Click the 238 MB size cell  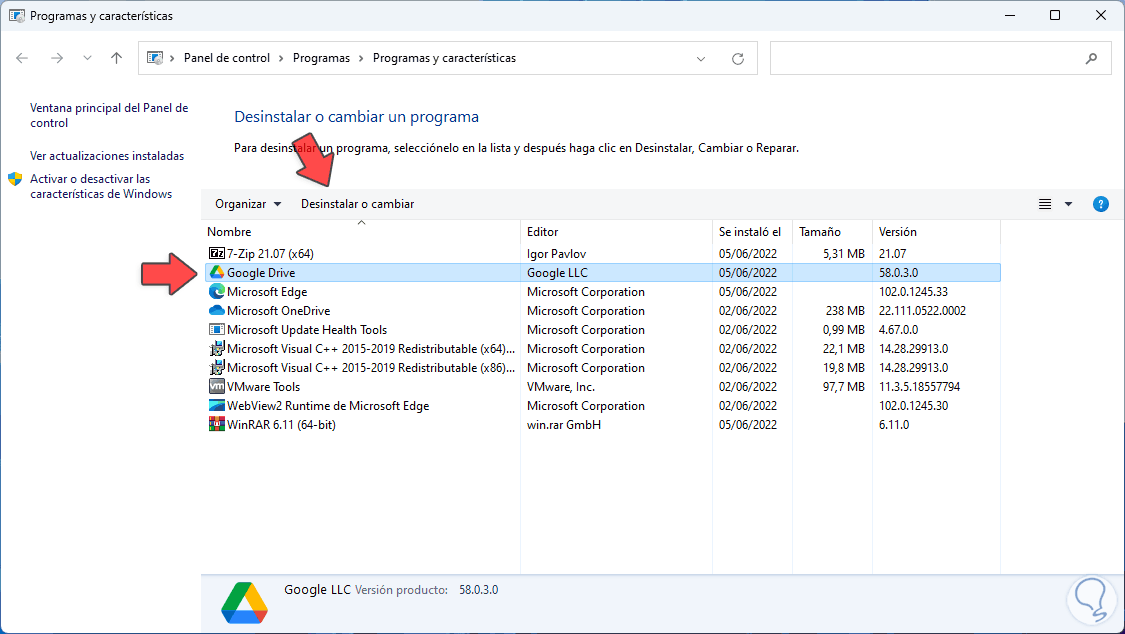point(845,311)
